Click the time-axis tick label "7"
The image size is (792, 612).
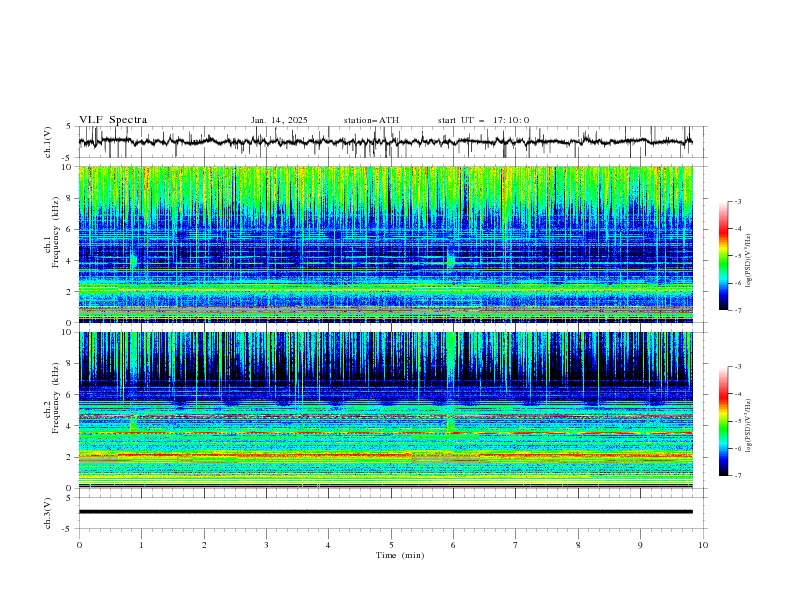516,545
